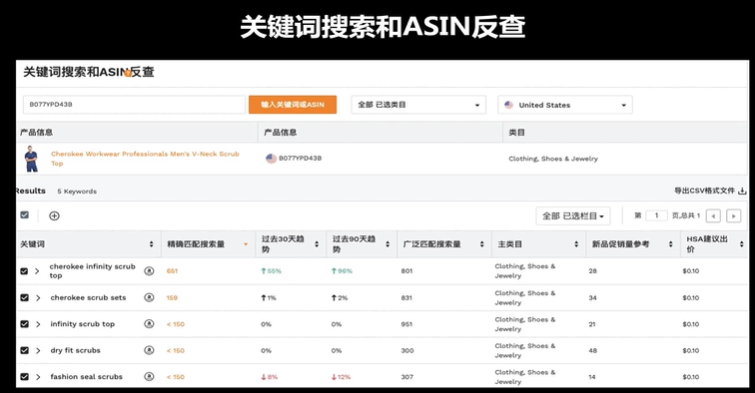
Task: Click the 55% 30-day trend value
Action: click(274, 271)
